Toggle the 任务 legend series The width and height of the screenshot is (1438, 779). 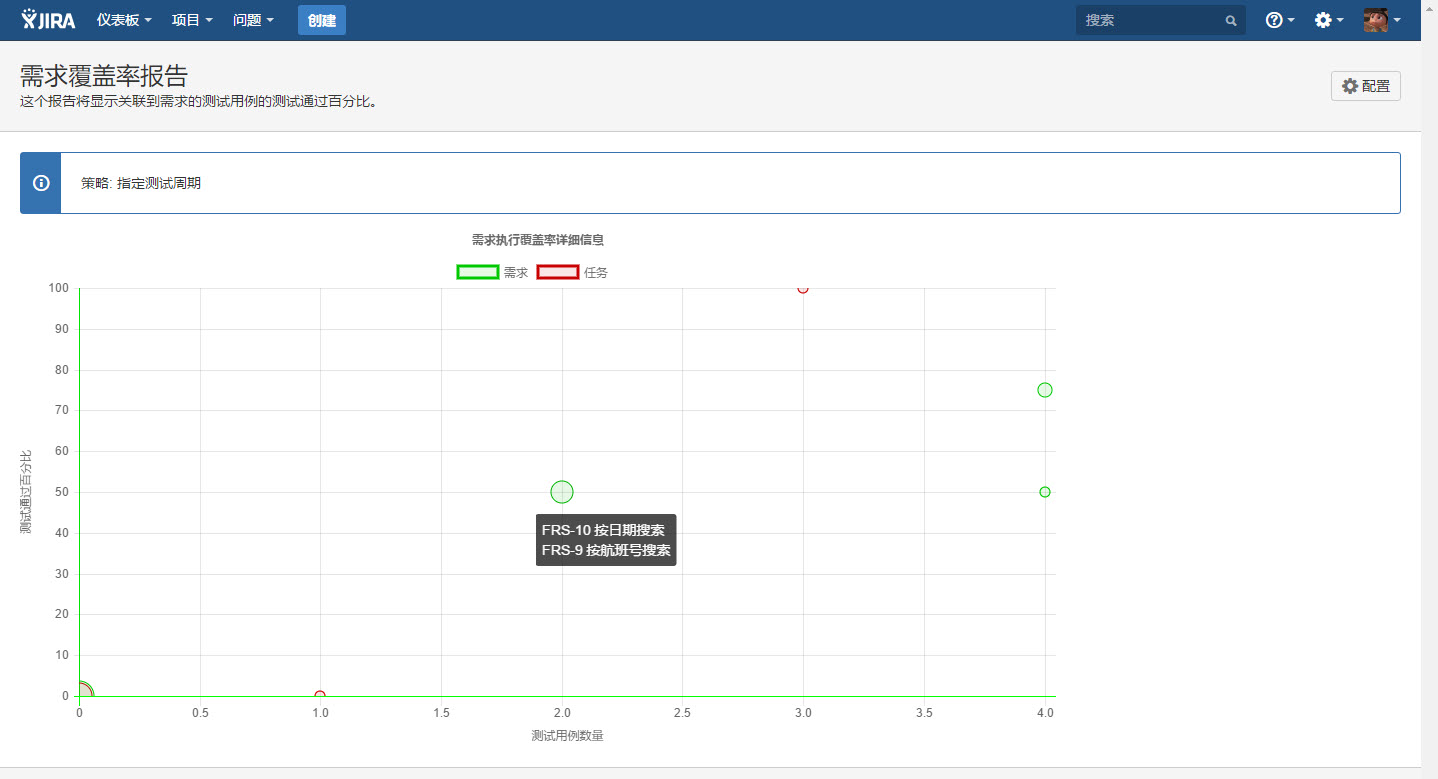click(x=572, y=272)
